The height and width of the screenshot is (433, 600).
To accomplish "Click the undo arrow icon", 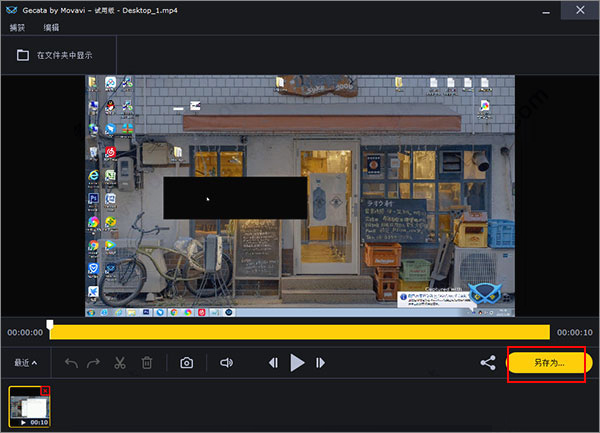I will tap(71, 363).
